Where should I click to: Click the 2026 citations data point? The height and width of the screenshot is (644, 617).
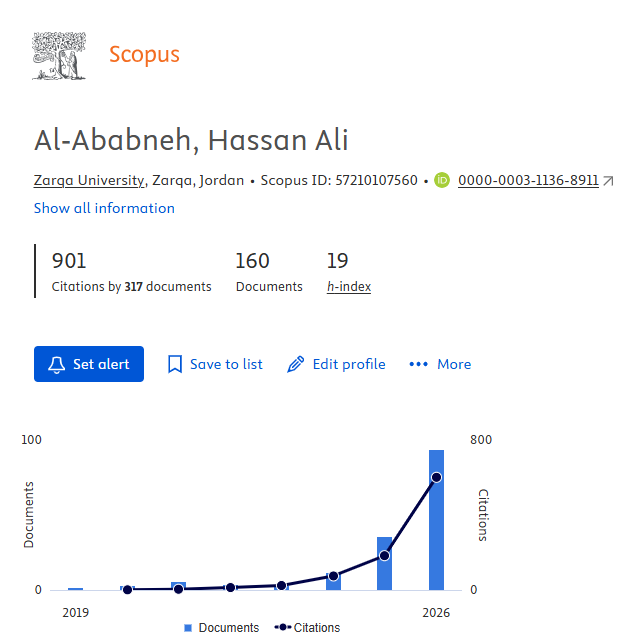437,477
